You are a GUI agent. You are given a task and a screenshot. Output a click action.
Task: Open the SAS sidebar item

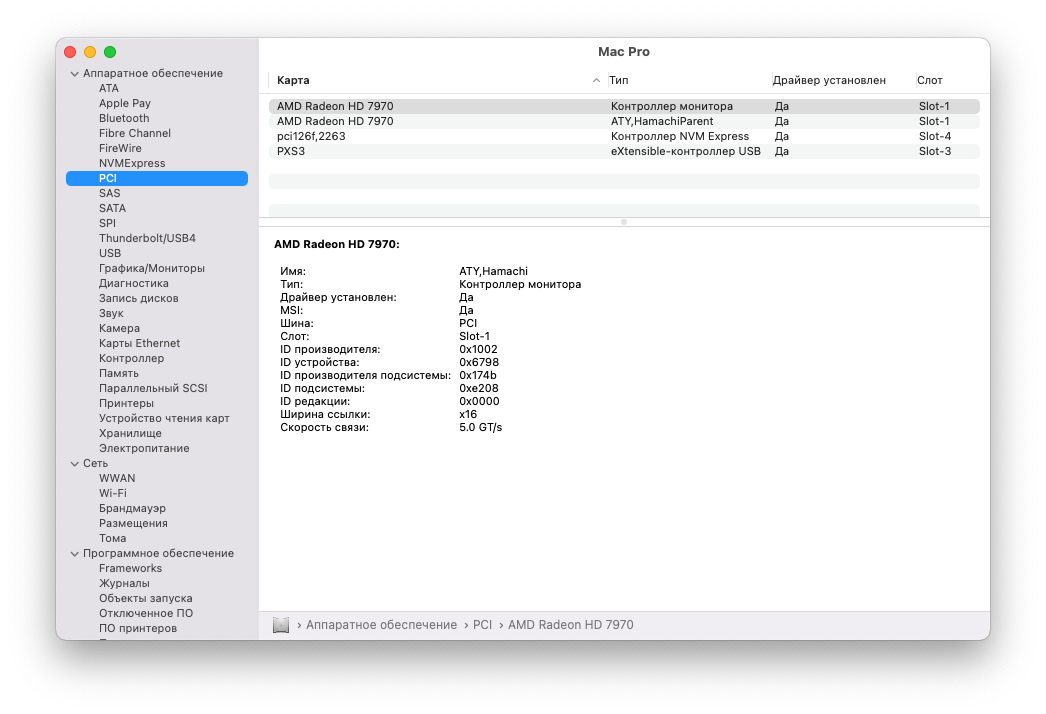(x=109, y=194)
